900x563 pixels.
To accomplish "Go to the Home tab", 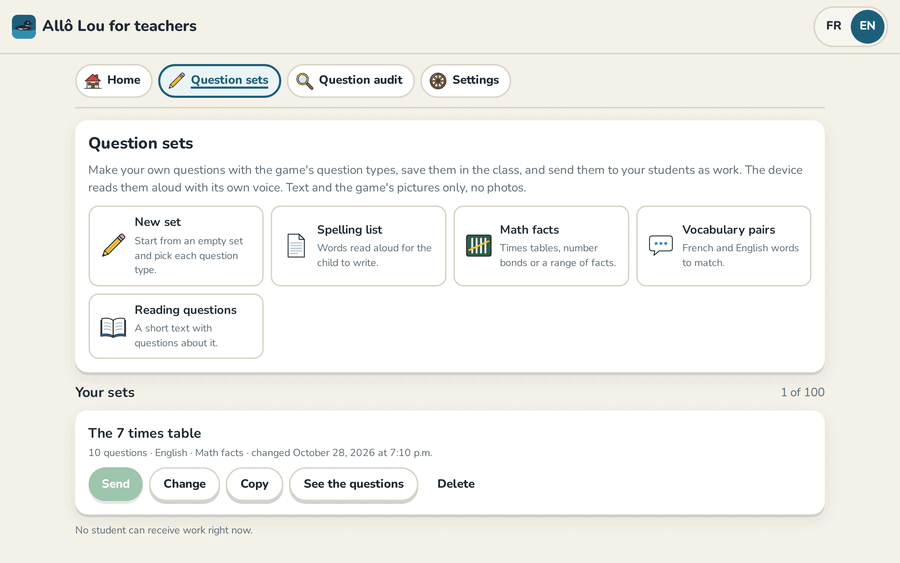I will tap(114, 80).
